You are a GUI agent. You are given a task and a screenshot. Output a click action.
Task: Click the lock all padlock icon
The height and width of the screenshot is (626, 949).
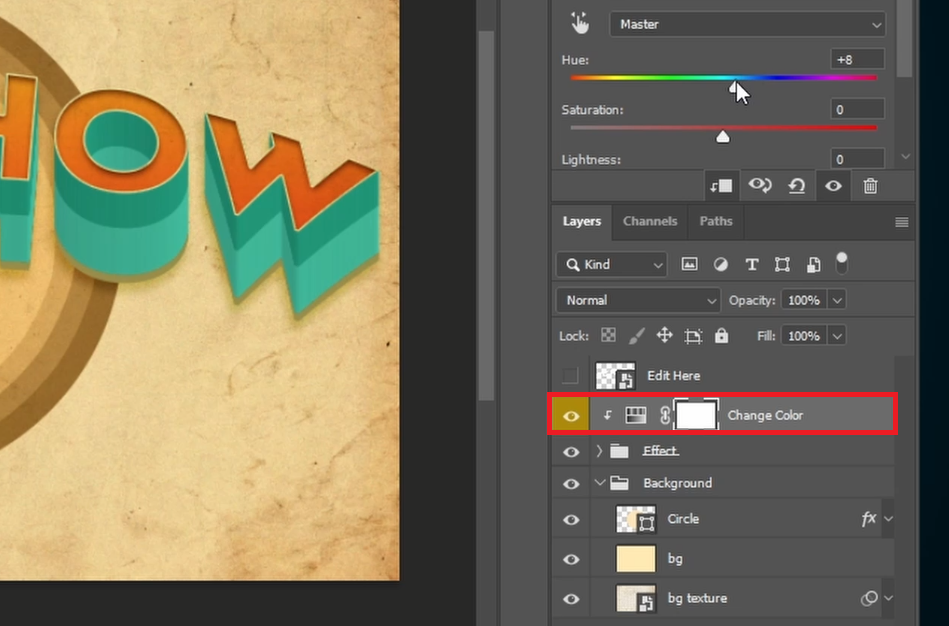(722, 336)
